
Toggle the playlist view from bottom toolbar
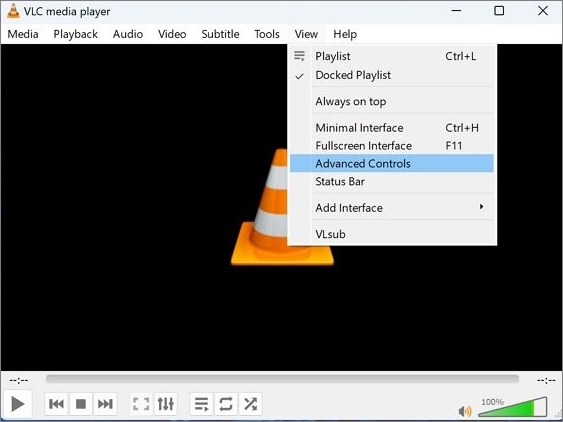201,404
